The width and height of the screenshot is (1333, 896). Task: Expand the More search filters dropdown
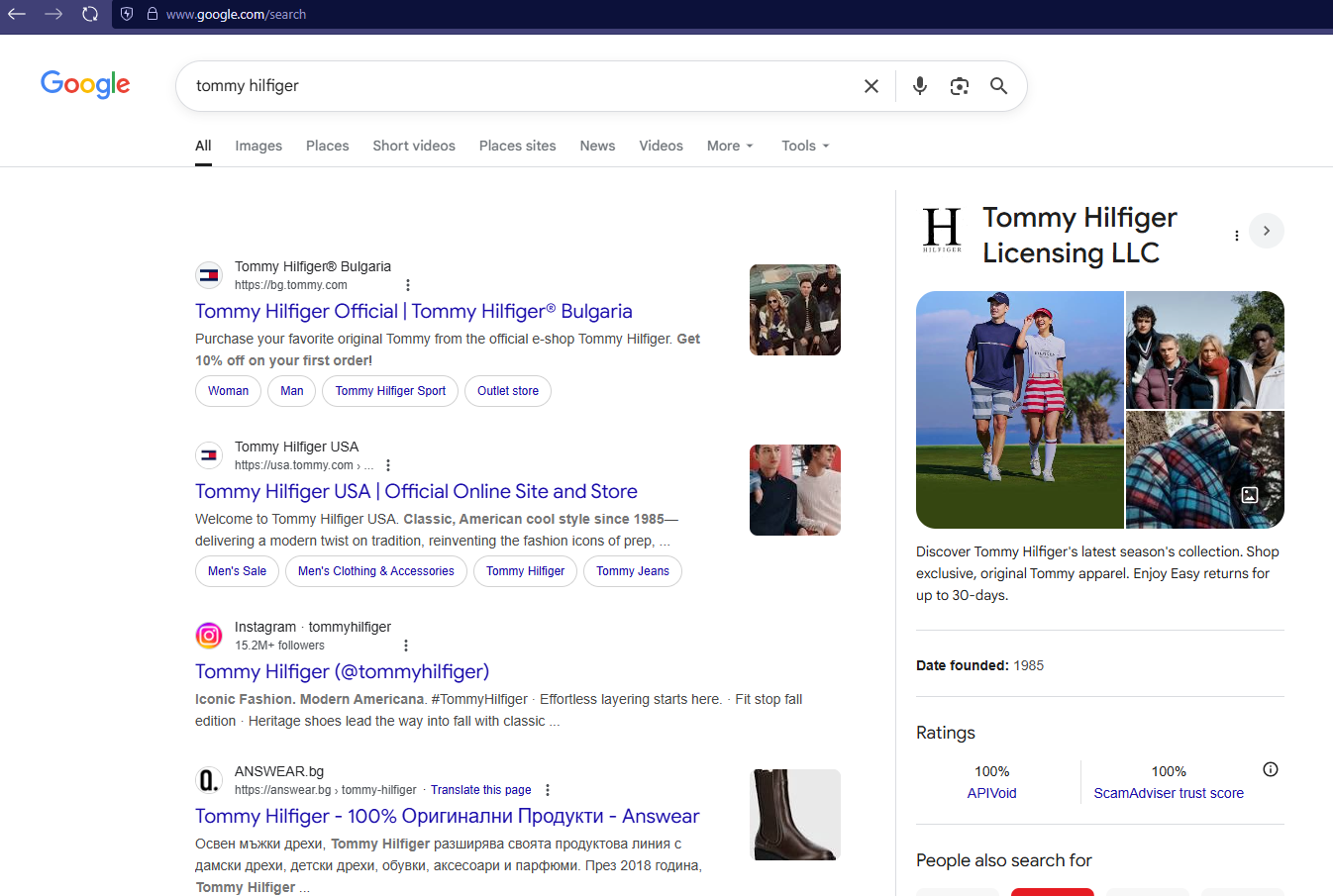pos(730,146)
